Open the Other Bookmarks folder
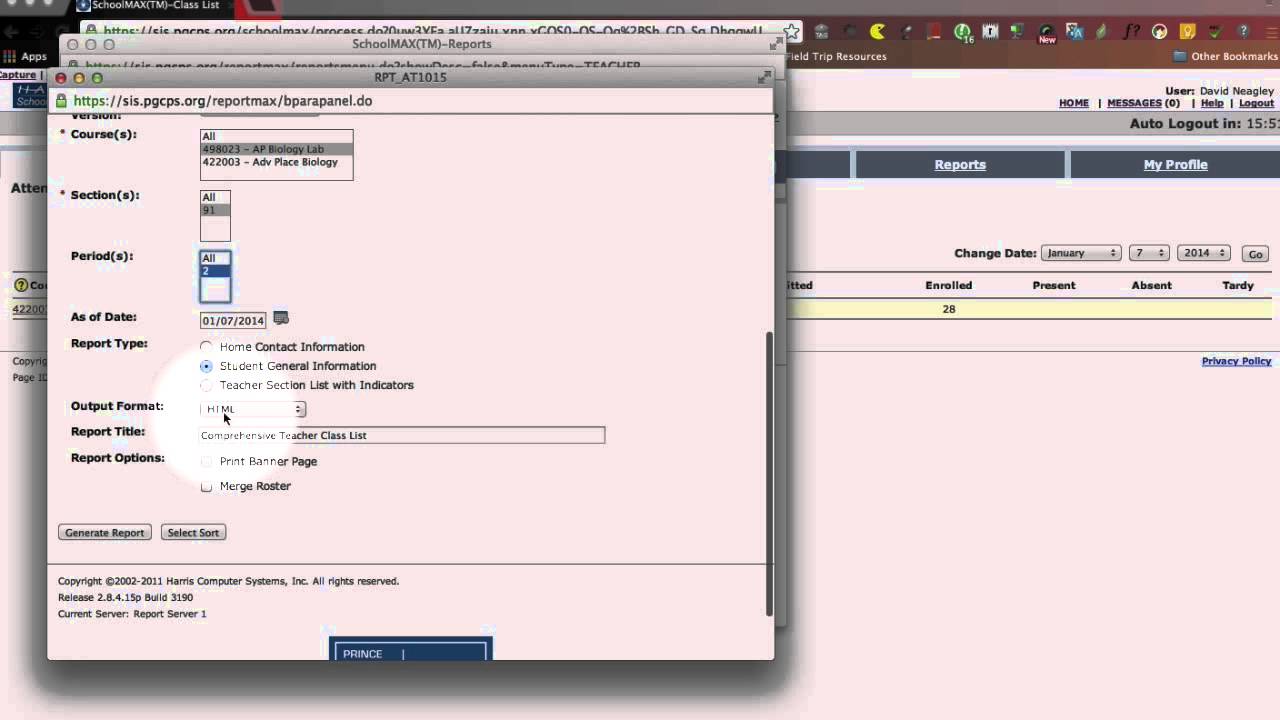 1226,56
